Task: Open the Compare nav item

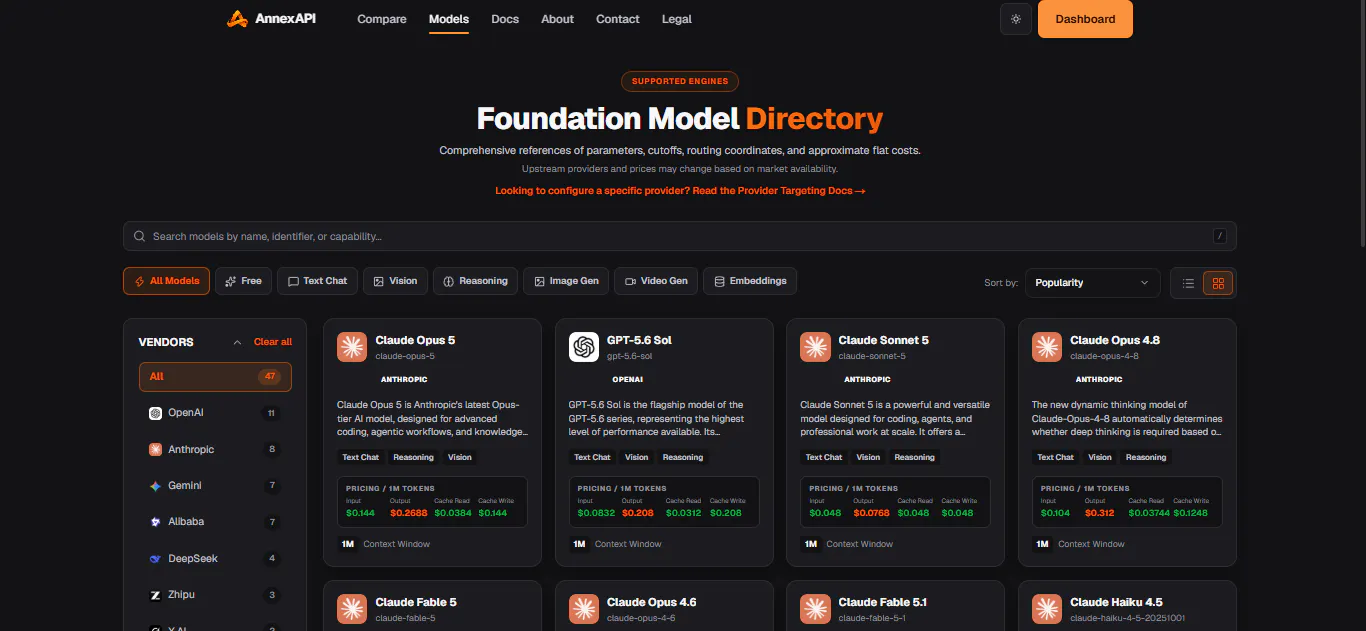Action: 382,19
